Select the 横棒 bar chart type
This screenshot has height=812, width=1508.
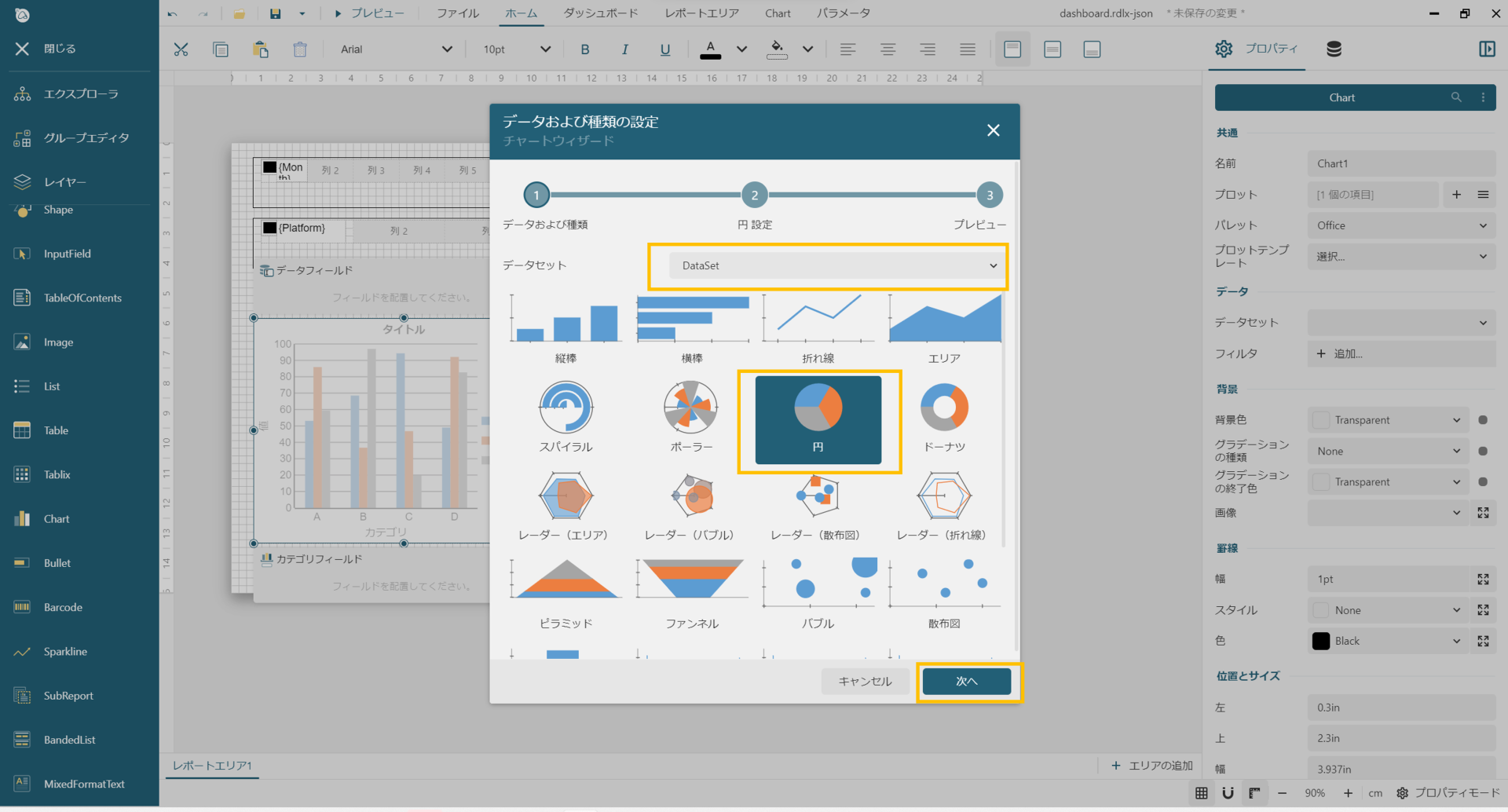click(692, 329)
